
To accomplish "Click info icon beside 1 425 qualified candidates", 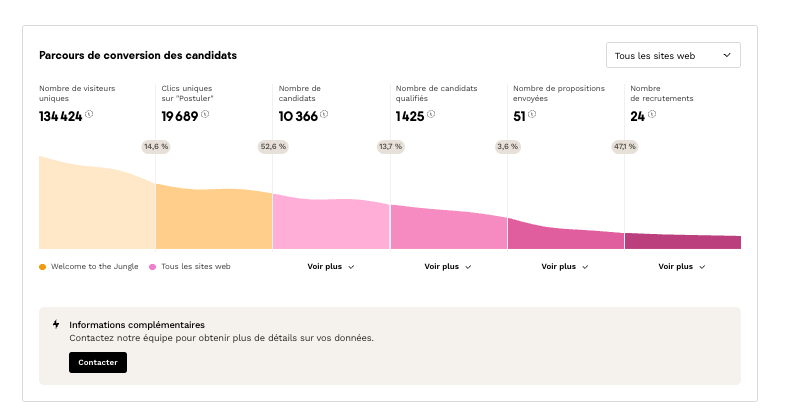I will (x=432, y=114).
